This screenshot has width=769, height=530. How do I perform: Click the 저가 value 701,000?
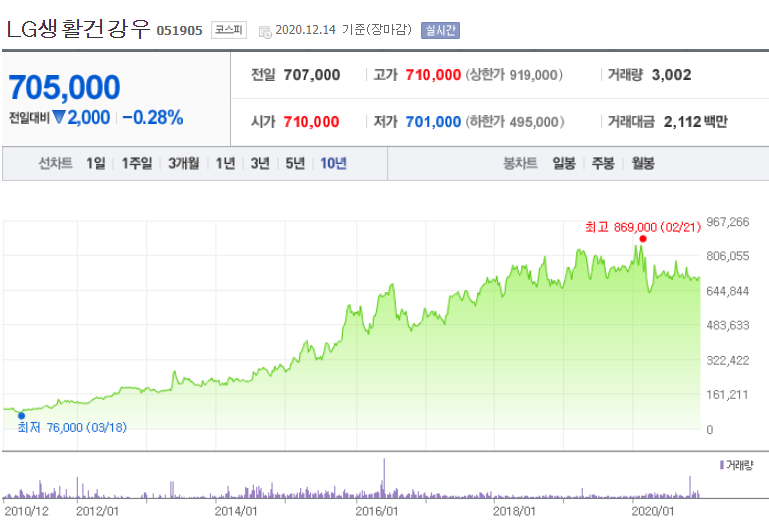click(x=433, y=122)
